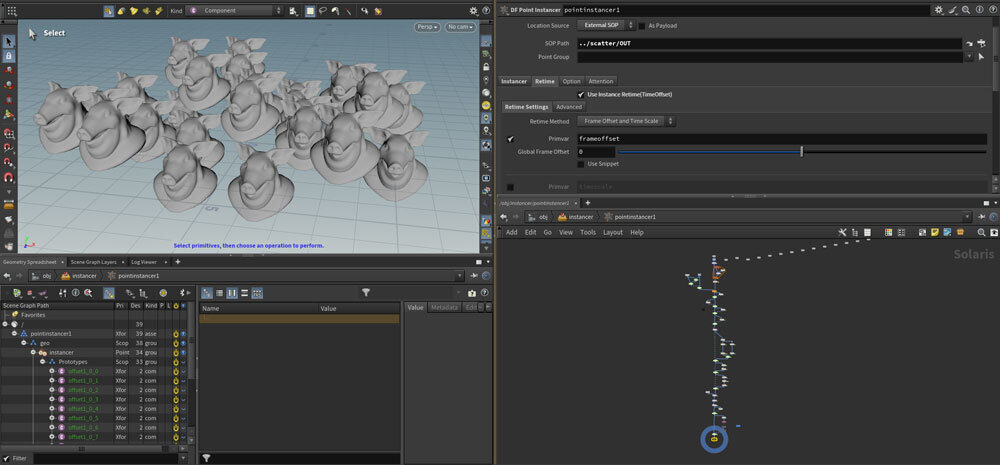Image resolution: width=1000 pixels, height=465 pixels.
Task: Select the arrow Select tool in left toolbar
Action: click(x=9, y=42)
